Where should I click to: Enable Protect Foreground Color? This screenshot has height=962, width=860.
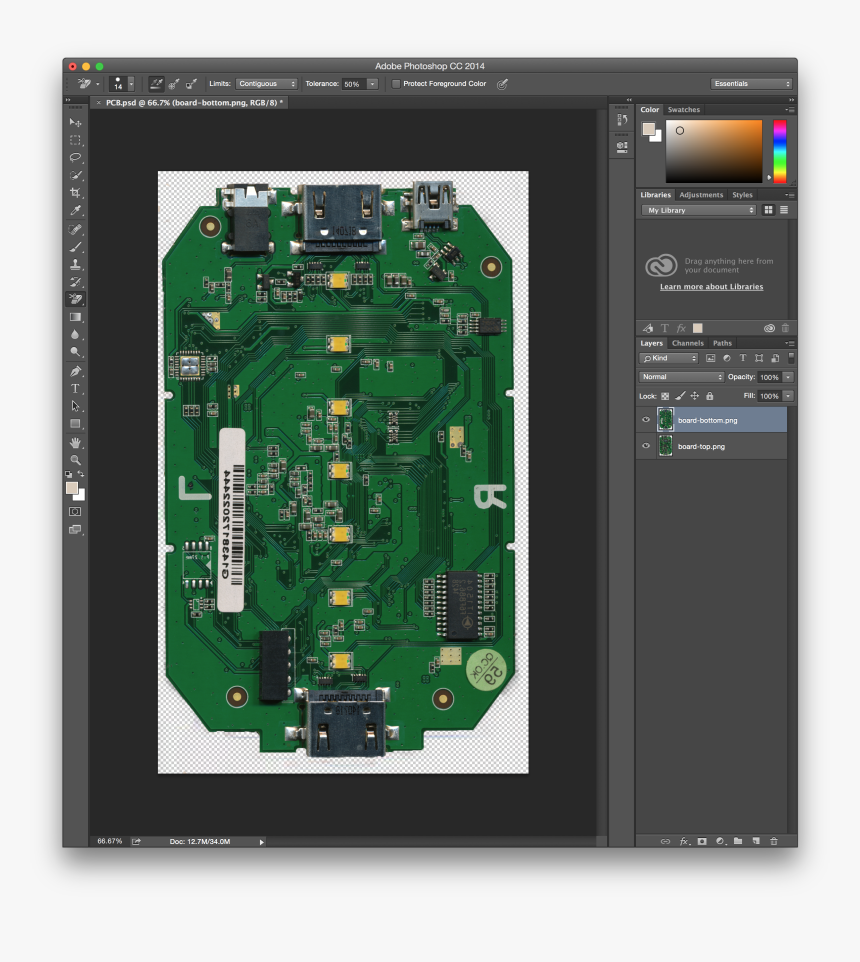tap(395, 84)
